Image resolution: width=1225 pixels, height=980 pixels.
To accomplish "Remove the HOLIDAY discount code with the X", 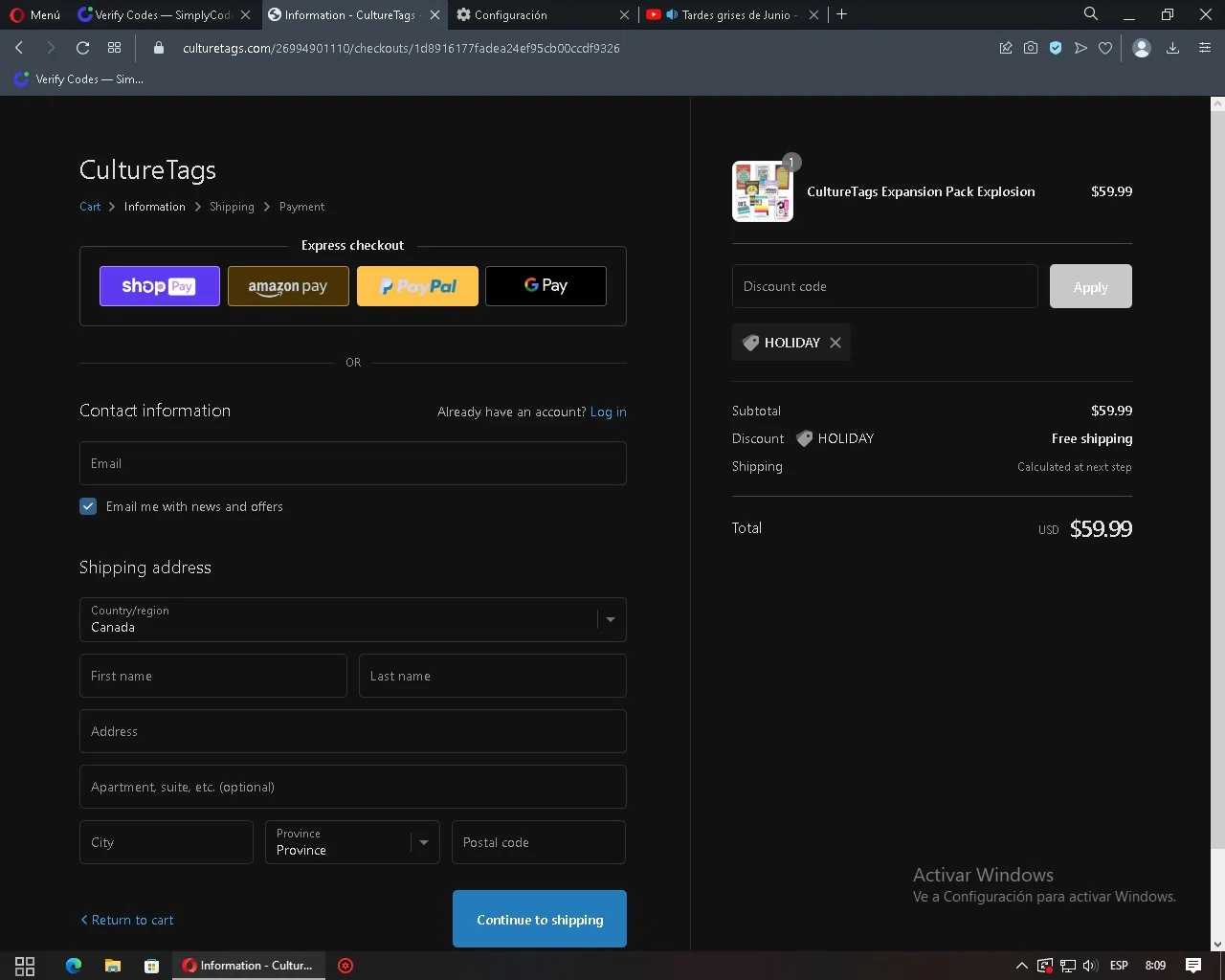I will (835, 343).
